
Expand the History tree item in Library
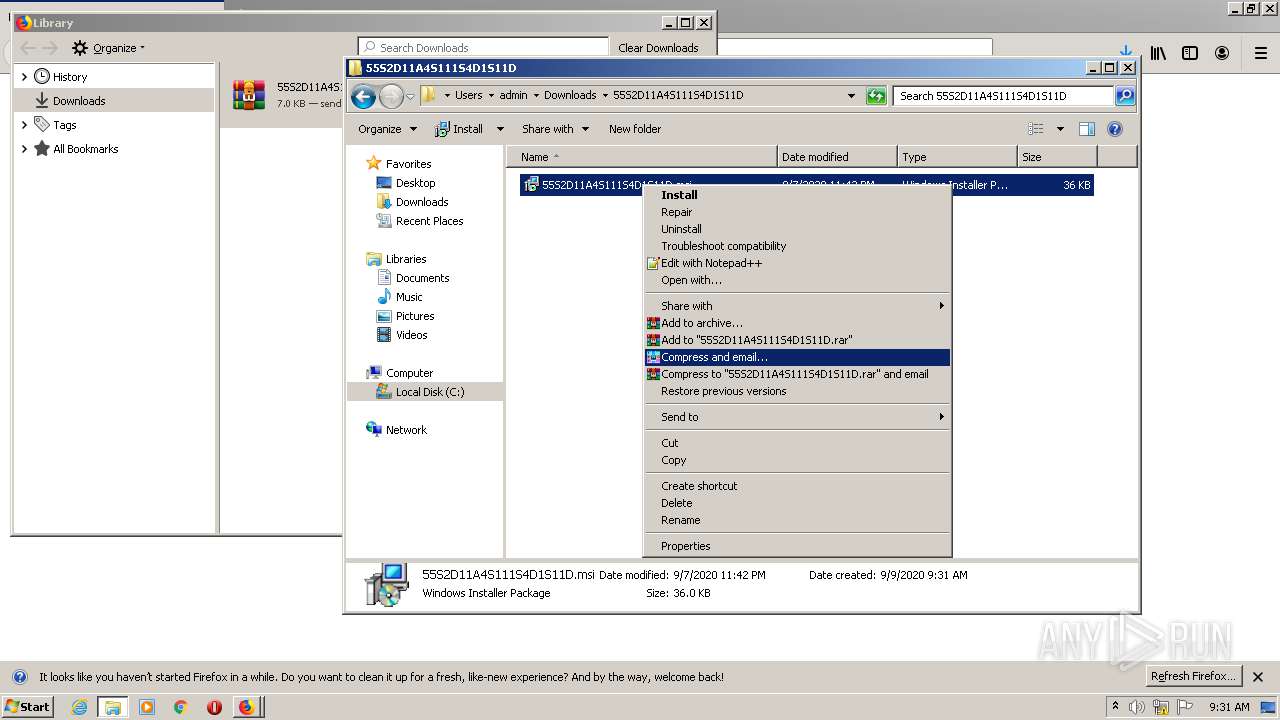(x=25, y=77)
